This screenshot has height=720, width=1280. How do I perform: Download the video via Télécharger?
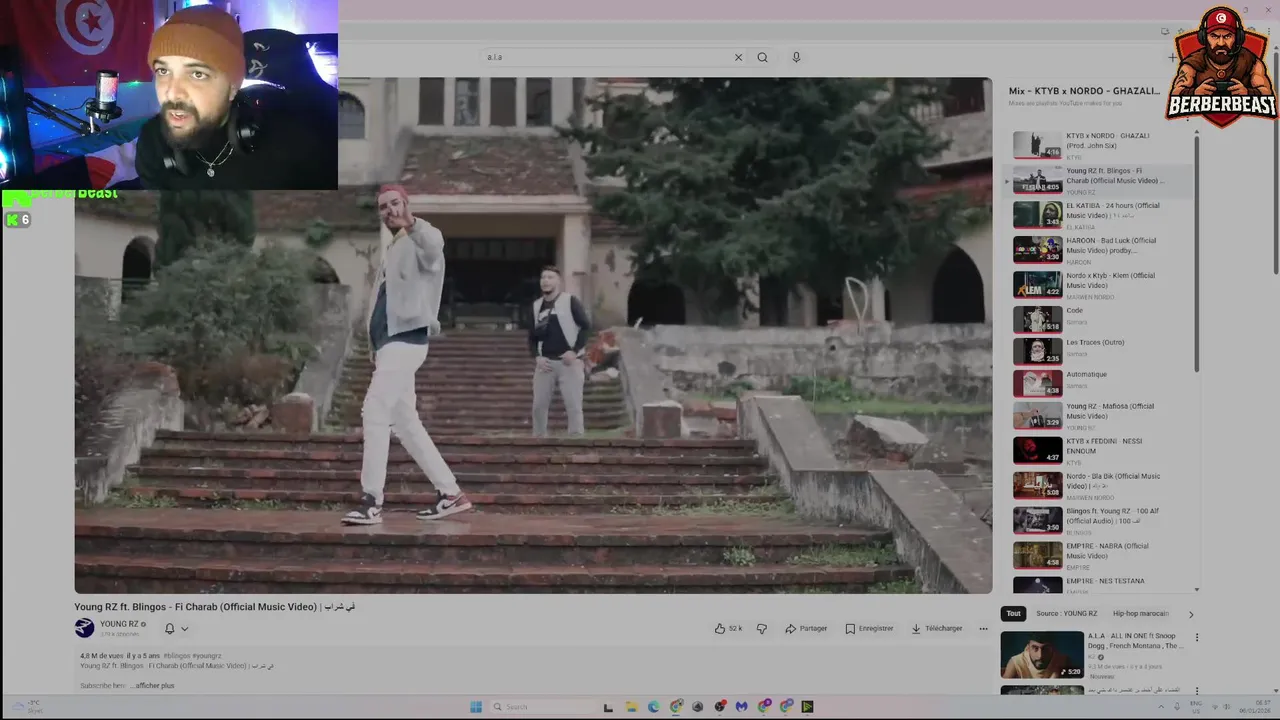[x=937, y=628]
